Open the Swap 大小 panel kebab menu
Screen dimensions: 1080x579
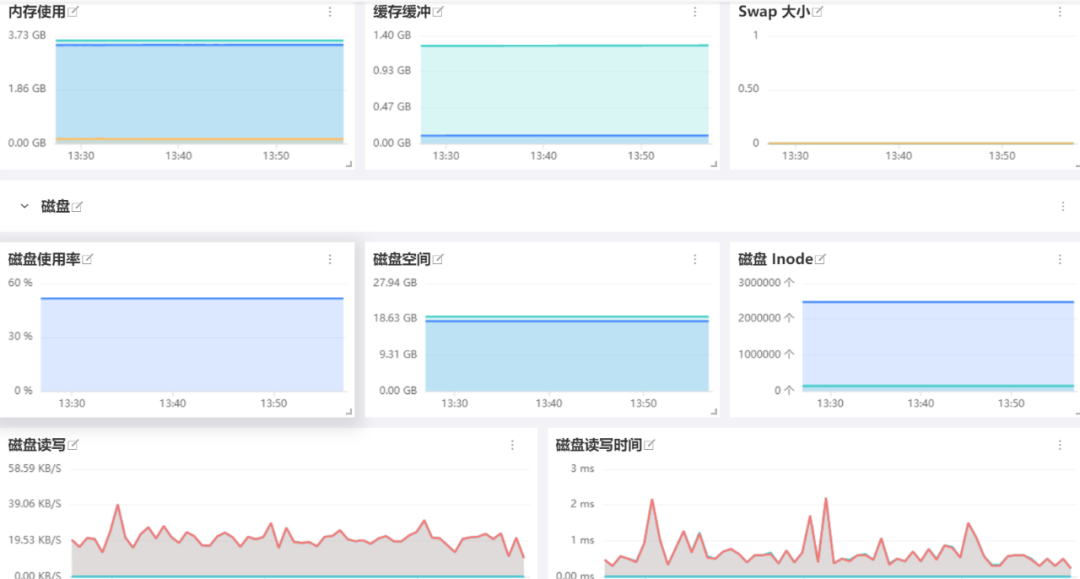[1060, 12]
